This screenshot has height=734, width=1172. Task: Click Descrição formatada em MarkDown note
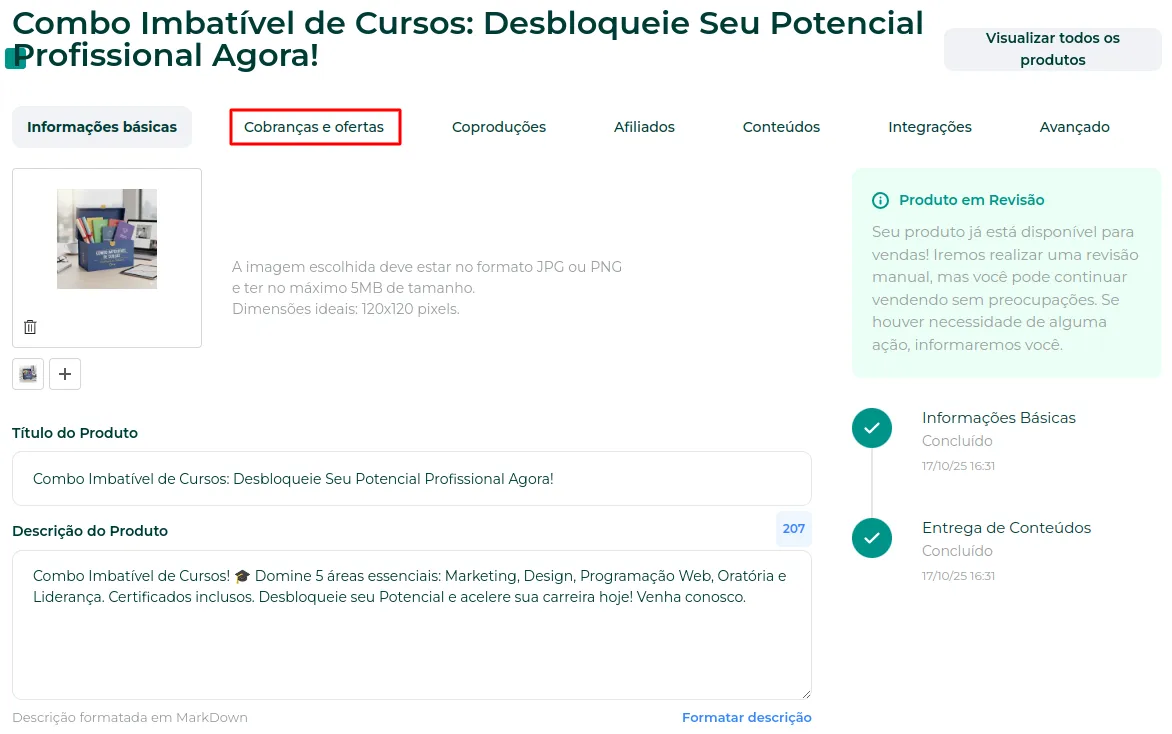tap(130, 718)
